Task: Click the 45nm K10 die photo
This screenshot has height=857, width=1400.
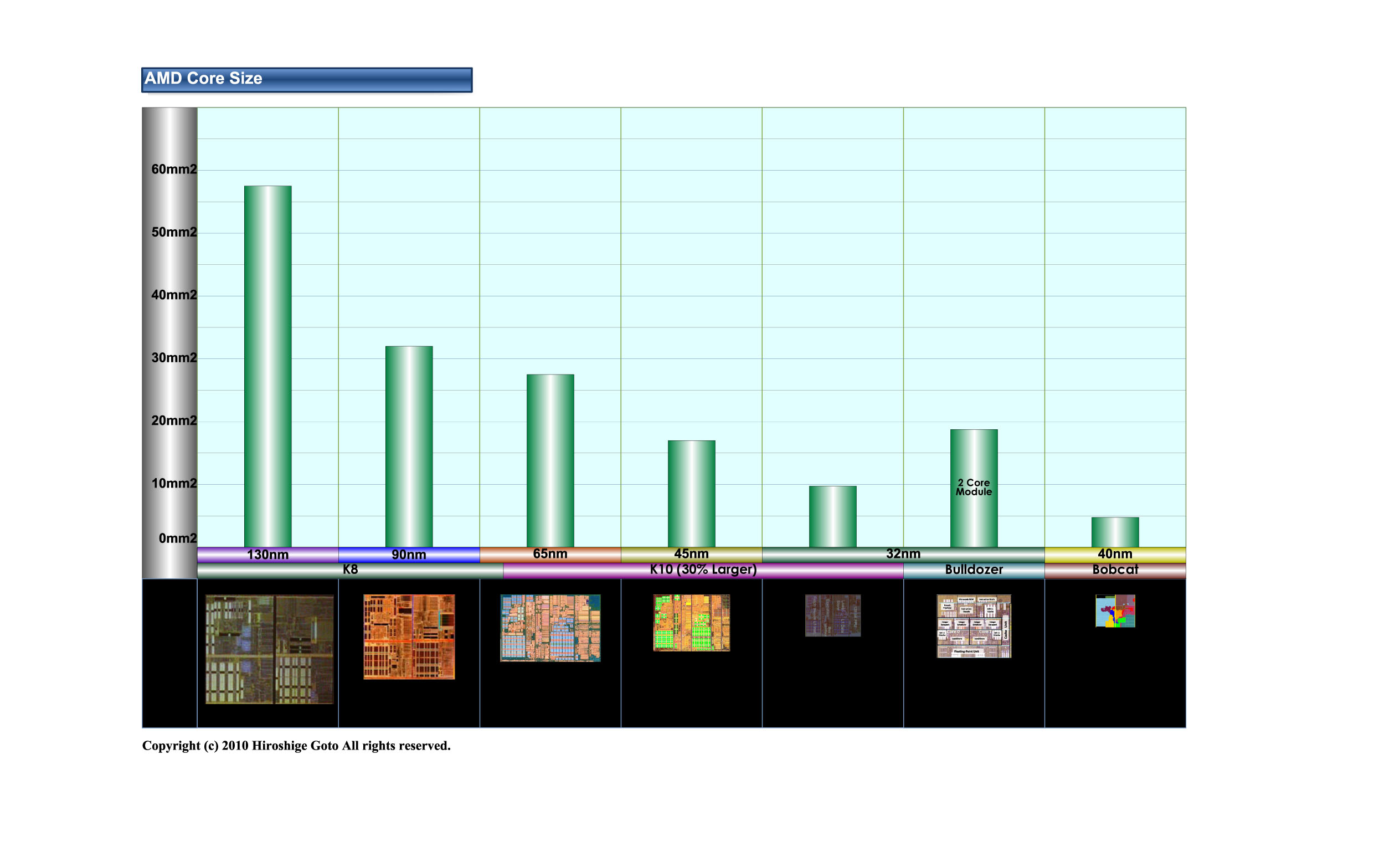Action: click(691, 622)
